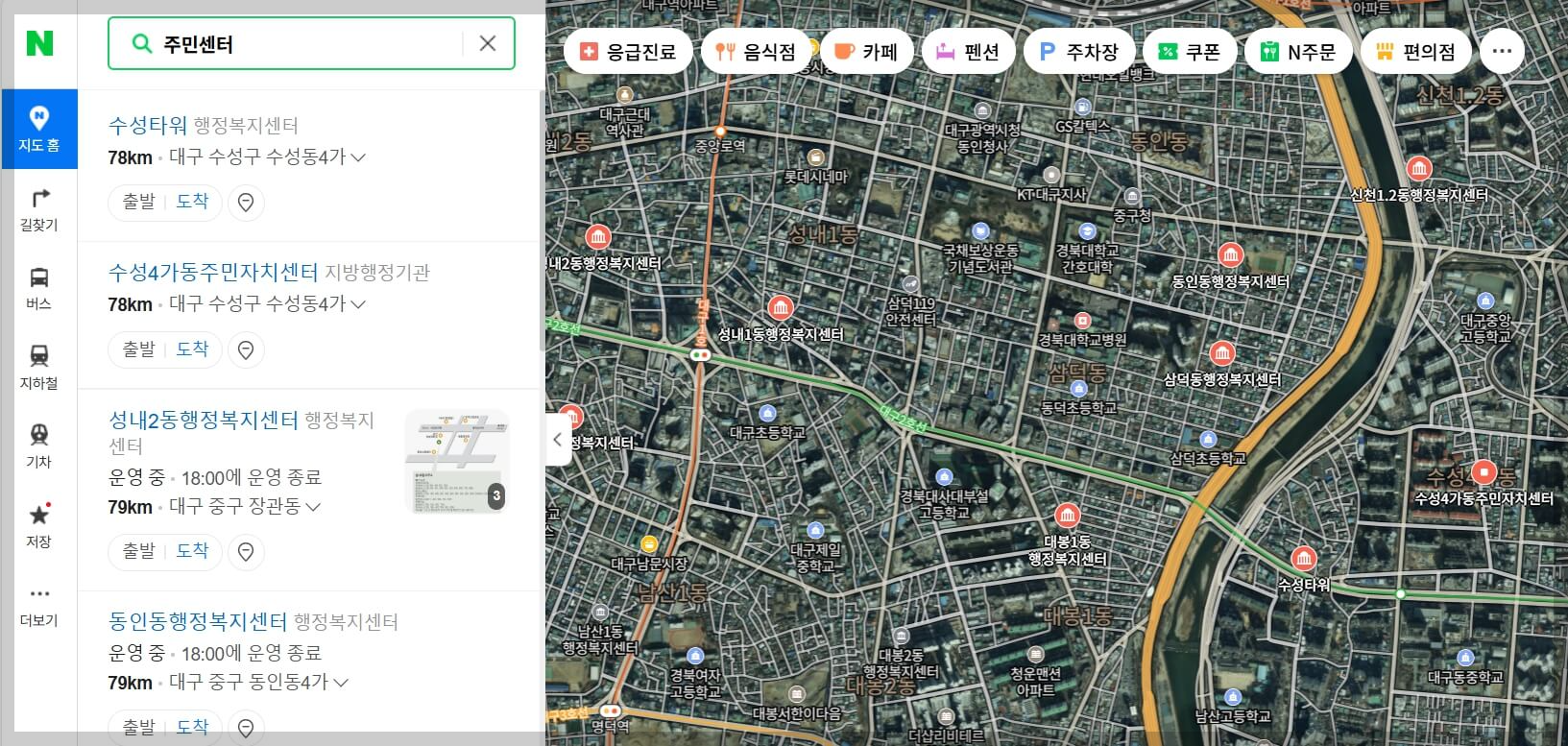This screenshot has width=1568, height=746.
Task: Open 수성4가동주민자치센터 result
Action: 213,273
